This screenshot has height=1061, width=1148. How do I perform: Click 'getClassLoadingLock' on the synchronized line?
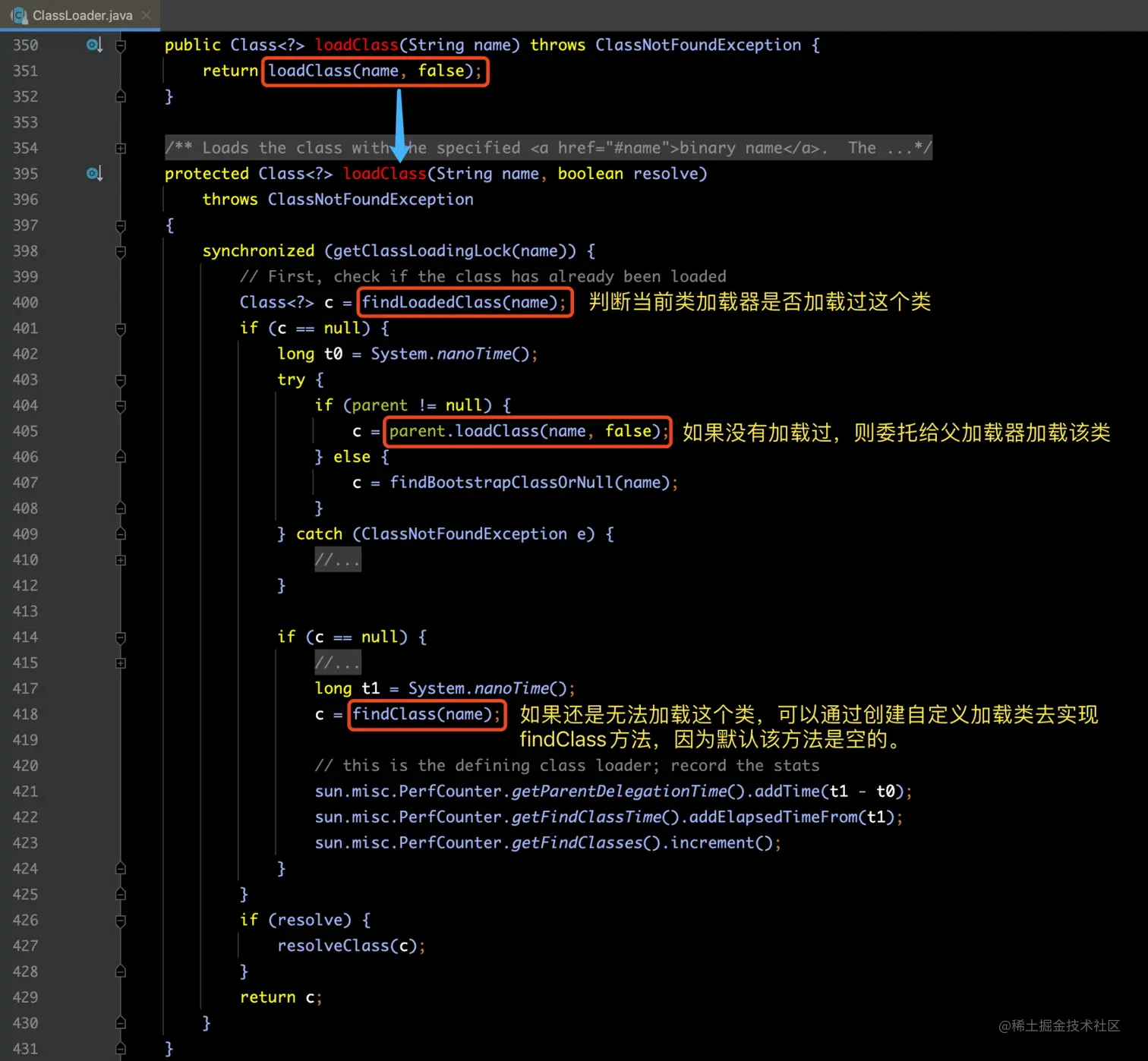click(x=422, y=251)
